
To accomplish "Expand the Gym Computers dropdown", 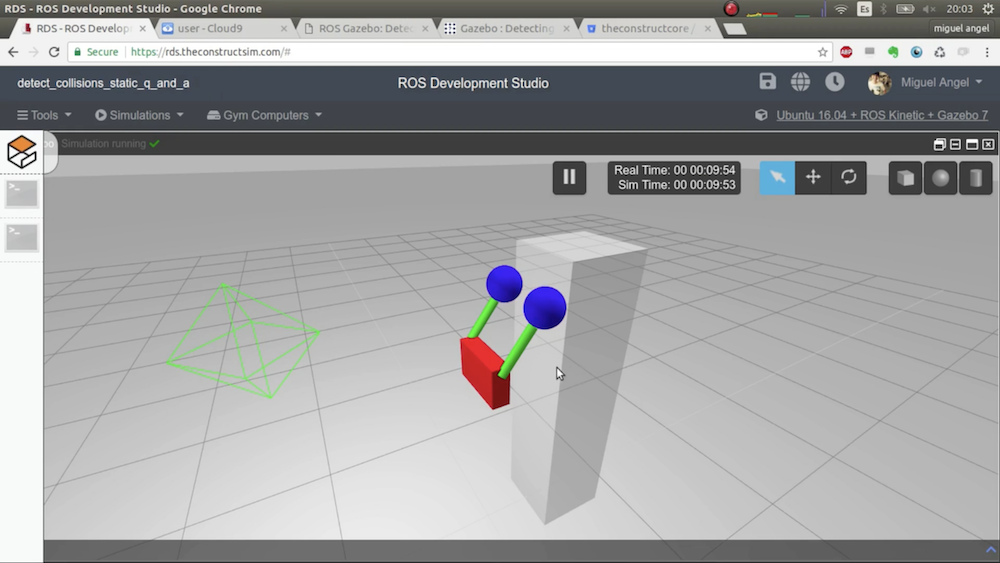I will click(x=265, y=115).
